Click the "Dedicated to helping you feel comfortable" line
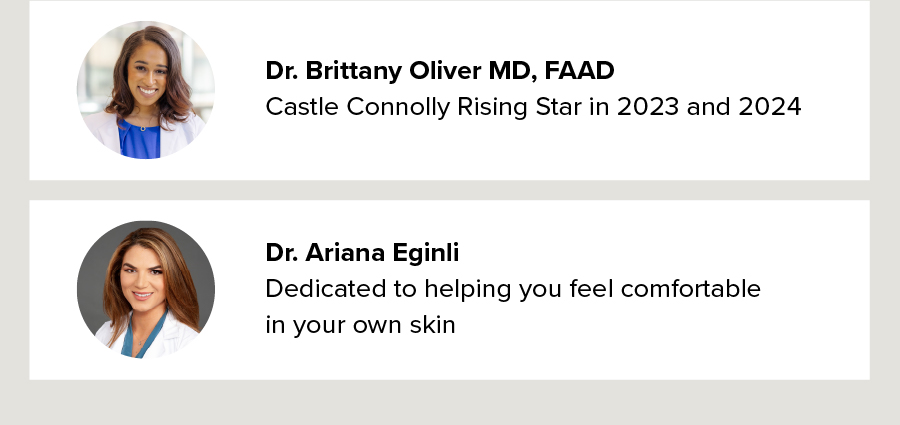This screenshot has height=425, width=900. (513, 289)
